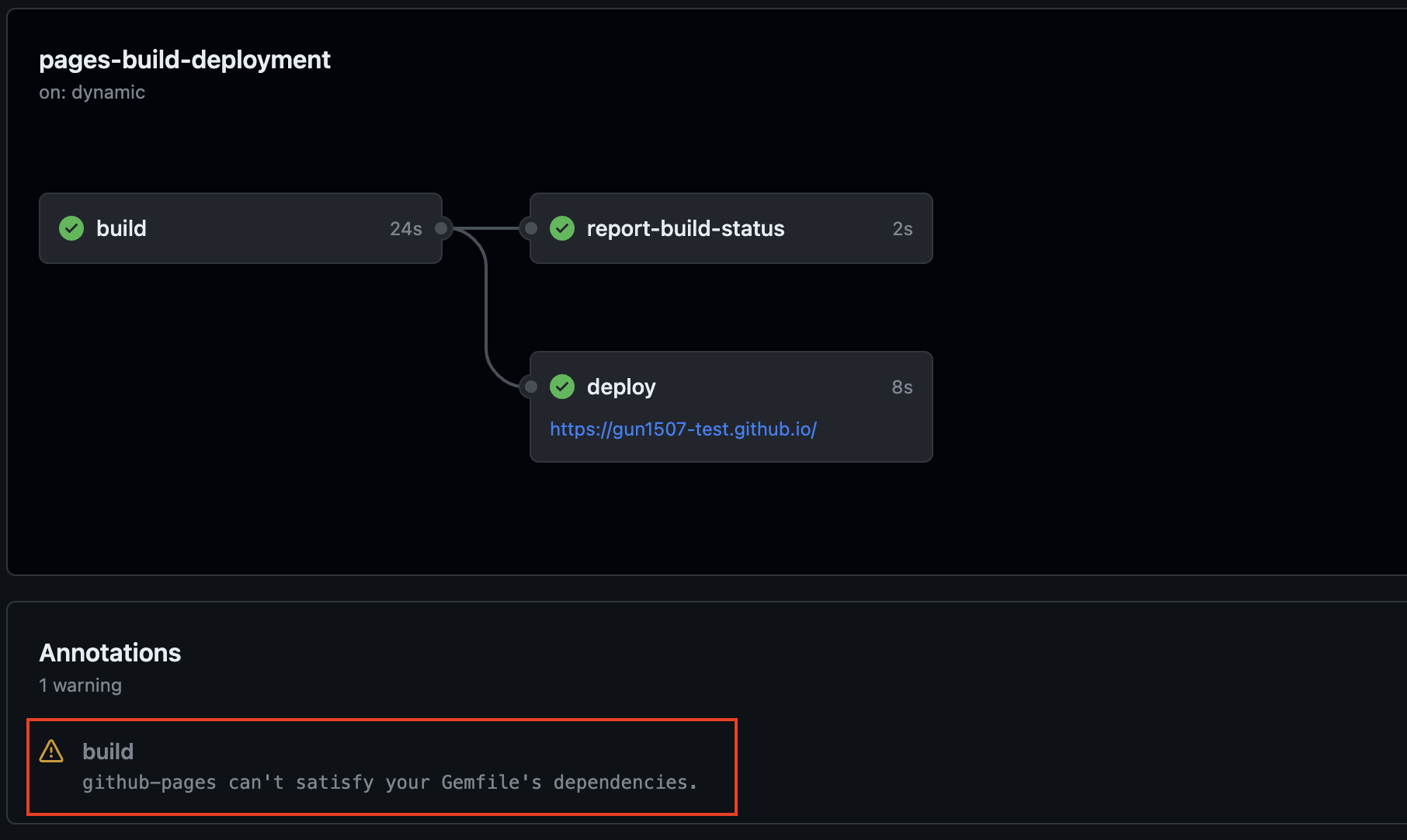Open the build annotation title under Annotations
This screenshot has height=840, width=1407.
point(108,751)
